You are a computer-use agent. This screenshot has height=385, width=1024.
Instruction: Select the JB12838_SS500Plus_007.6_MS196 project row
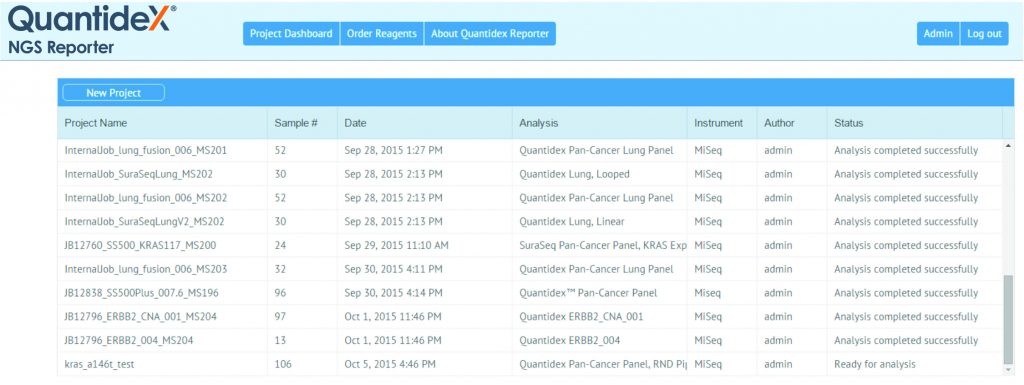coord(530,293)
